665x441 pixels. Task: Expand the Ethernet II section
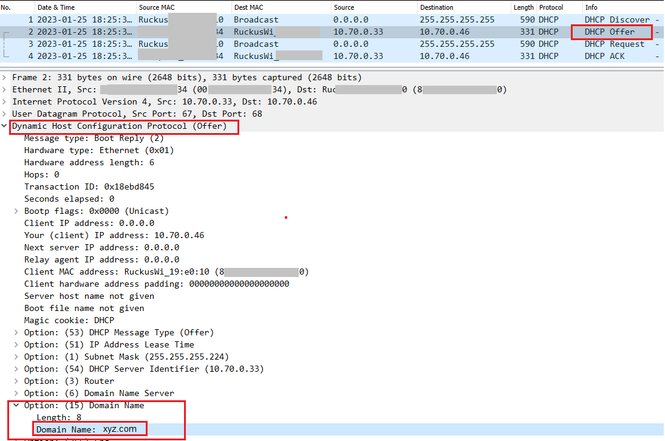5,89
